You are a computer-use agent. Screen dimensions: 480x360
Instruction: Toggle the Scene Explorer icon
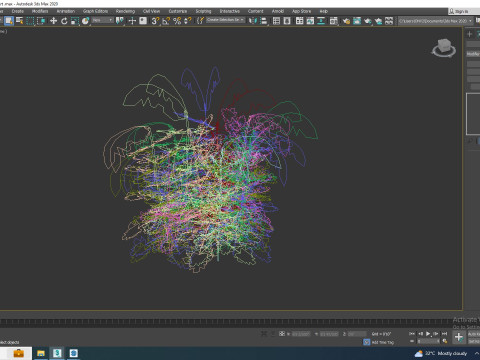click(x=276, y=21)
